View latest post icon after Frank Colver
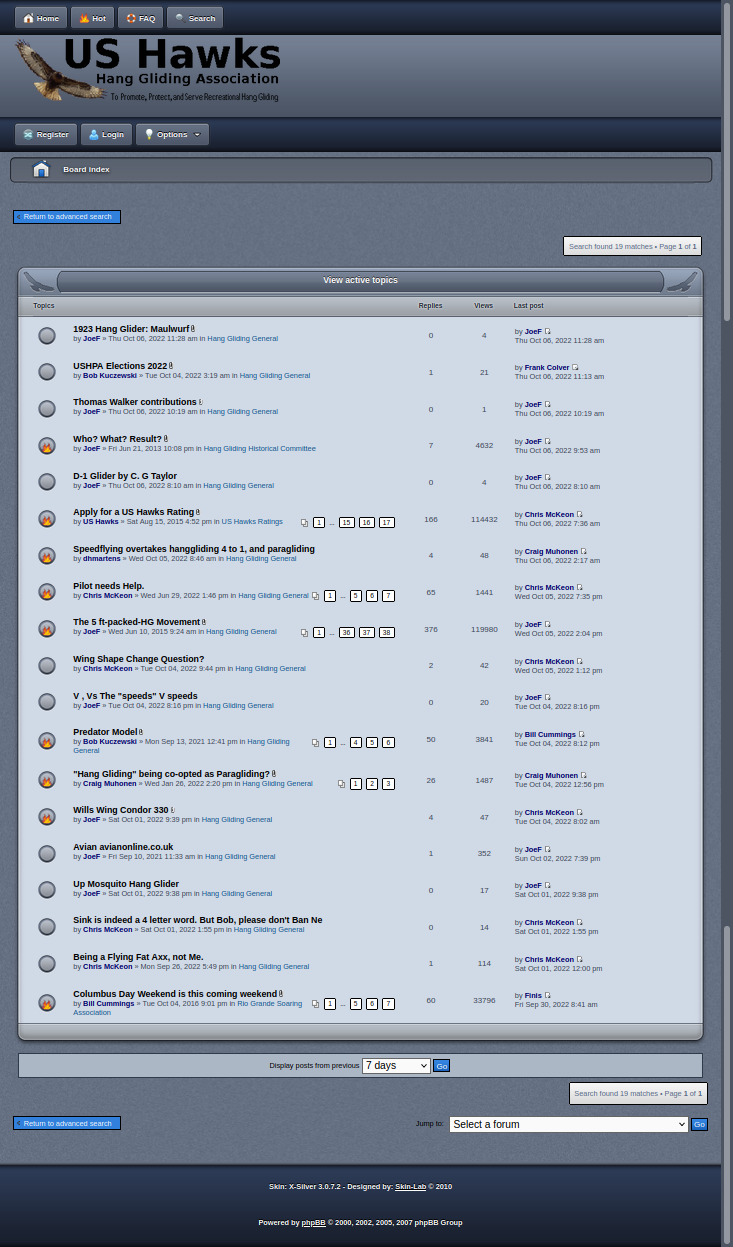 575,367
